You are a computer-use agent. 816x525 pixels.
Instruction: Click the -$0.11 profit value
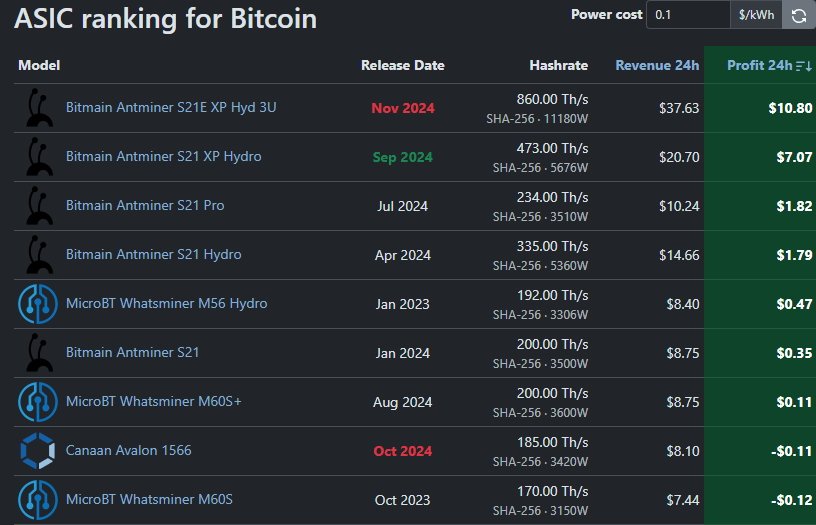pyautogui.click(x=792, y=451)
